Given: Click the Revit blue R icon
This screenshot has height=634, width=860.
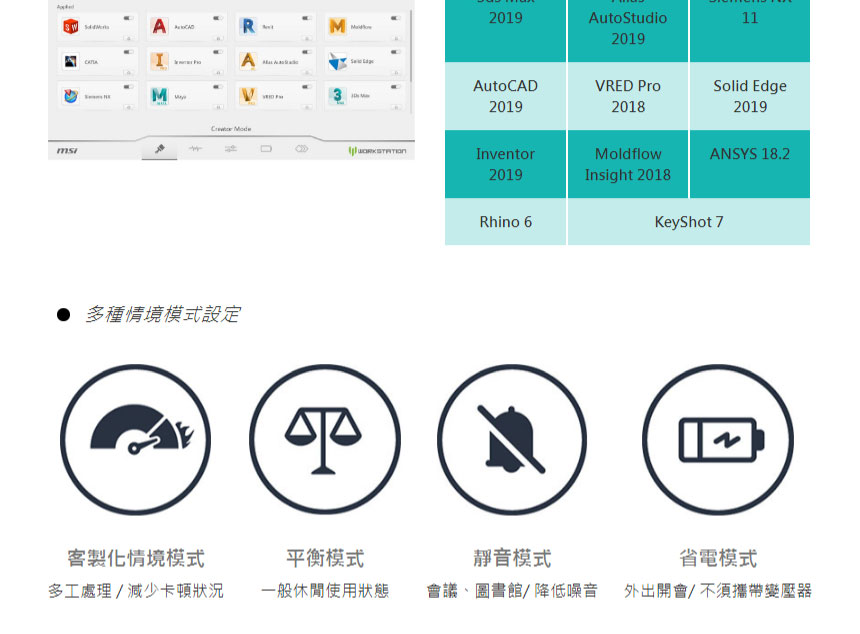Looking at the screenshot, I should (x=248, y=26).
